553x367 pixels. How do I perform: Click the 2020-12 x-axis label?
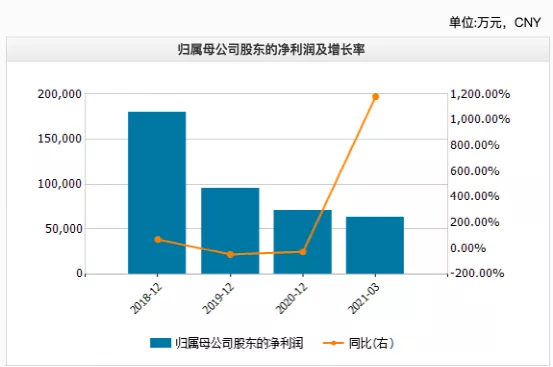tap(291, 298)
